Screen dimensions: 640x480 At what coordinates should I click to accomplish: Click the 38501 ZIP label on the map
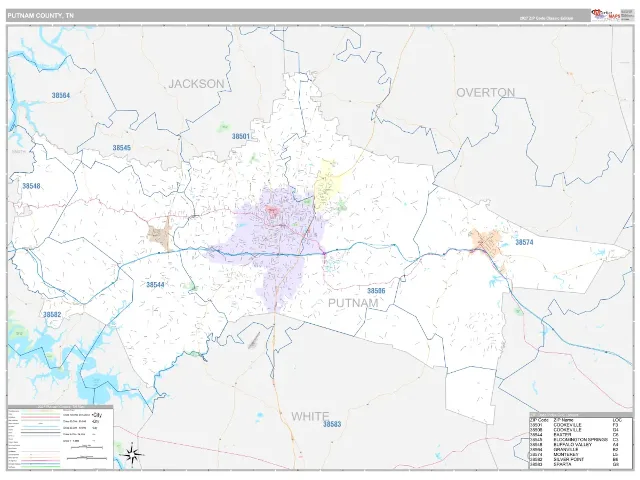click(241, 136)
